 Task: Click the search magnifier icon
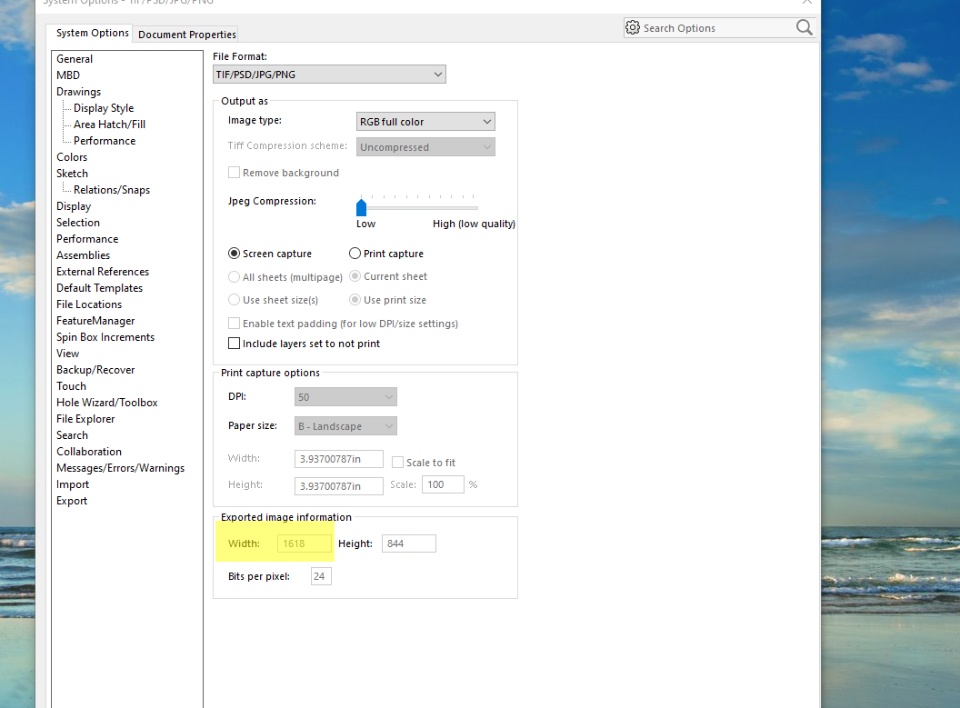tap(804, 28)
